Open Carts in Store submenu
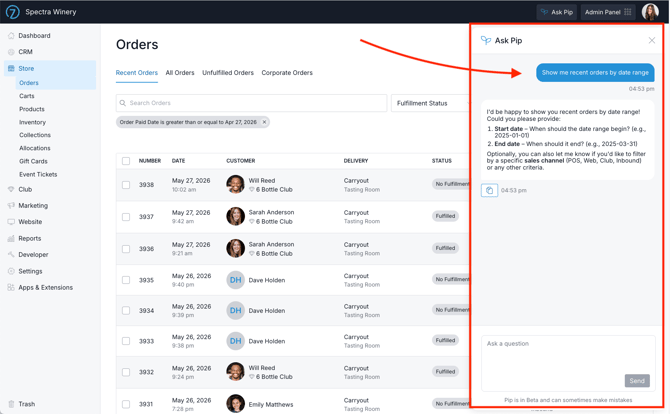 coord(26,96)
